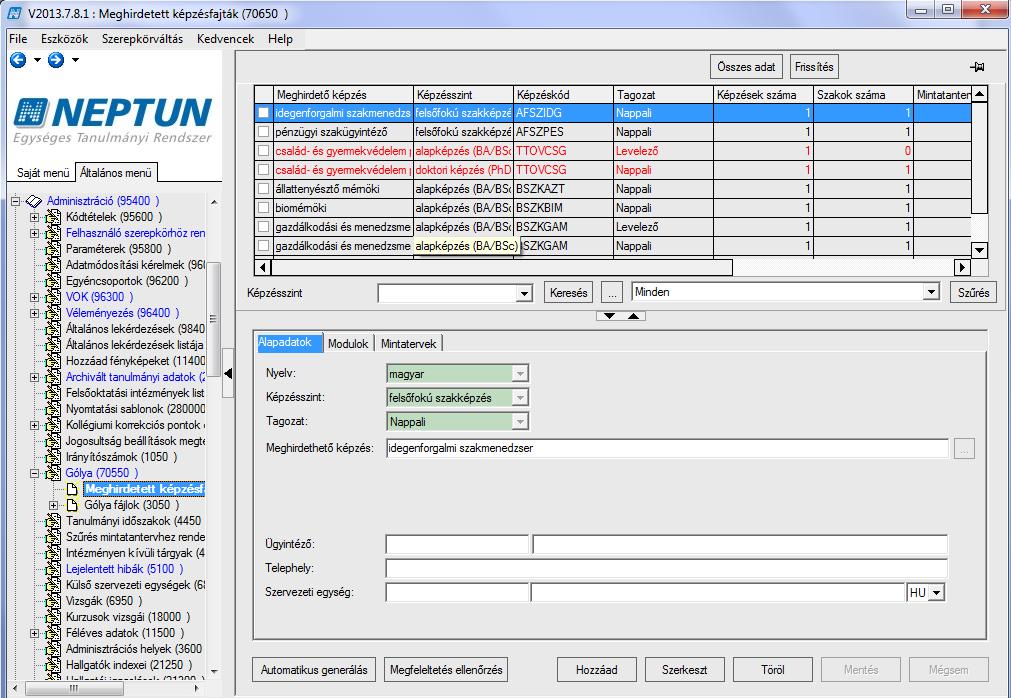1011x698 pixels.
Task: Click the Hallgatók indexei node icon
Action: (x=54, y=665)
